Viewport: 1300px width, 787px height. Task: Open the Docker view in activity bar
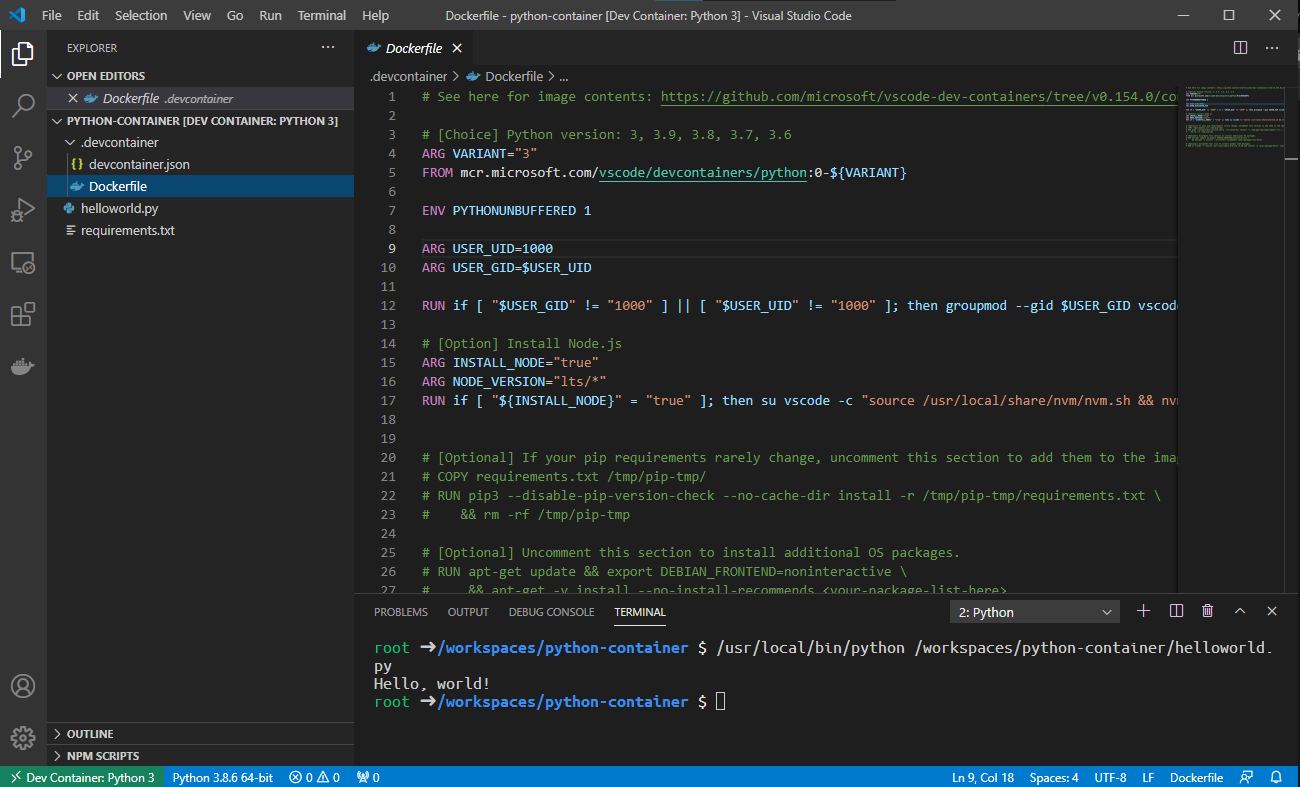pos(23,366)
